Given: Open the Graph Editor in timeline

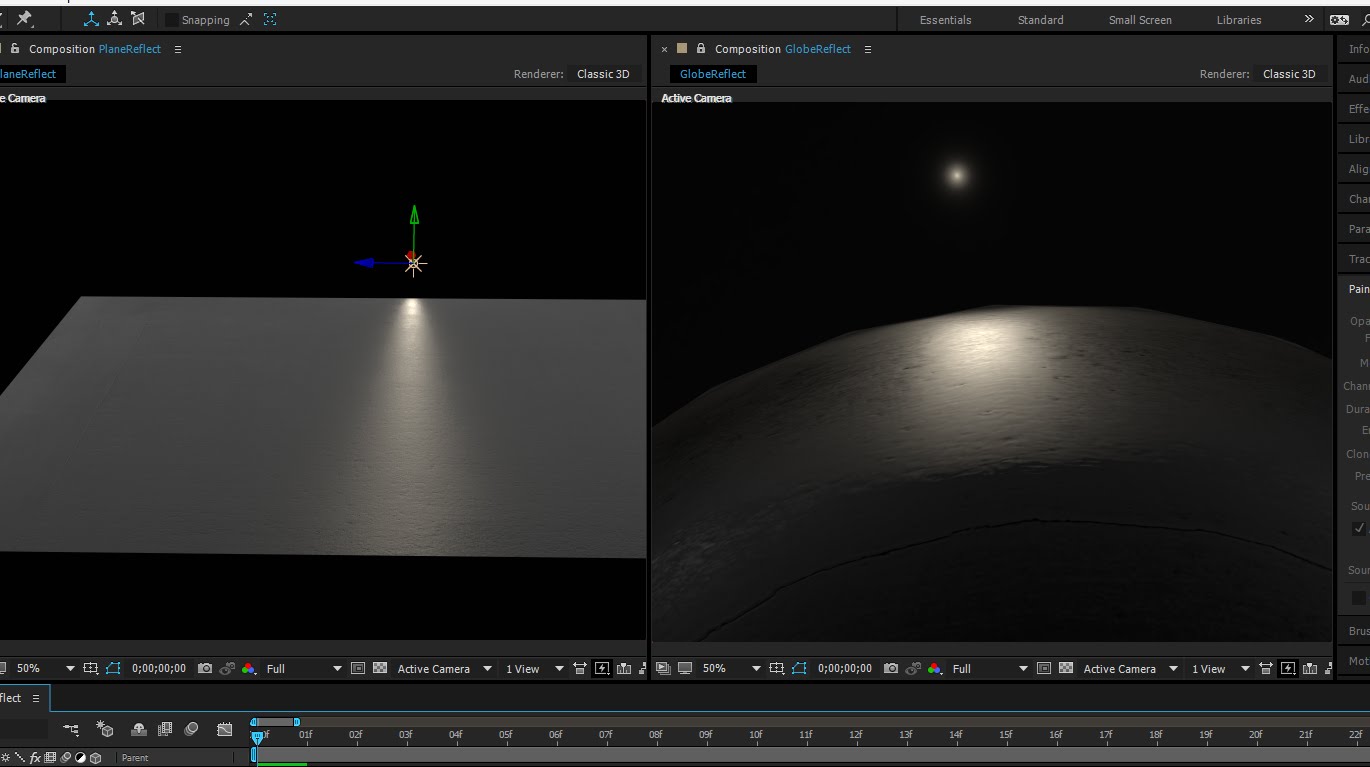Looking at the screenshot, I should pos(225,730).
